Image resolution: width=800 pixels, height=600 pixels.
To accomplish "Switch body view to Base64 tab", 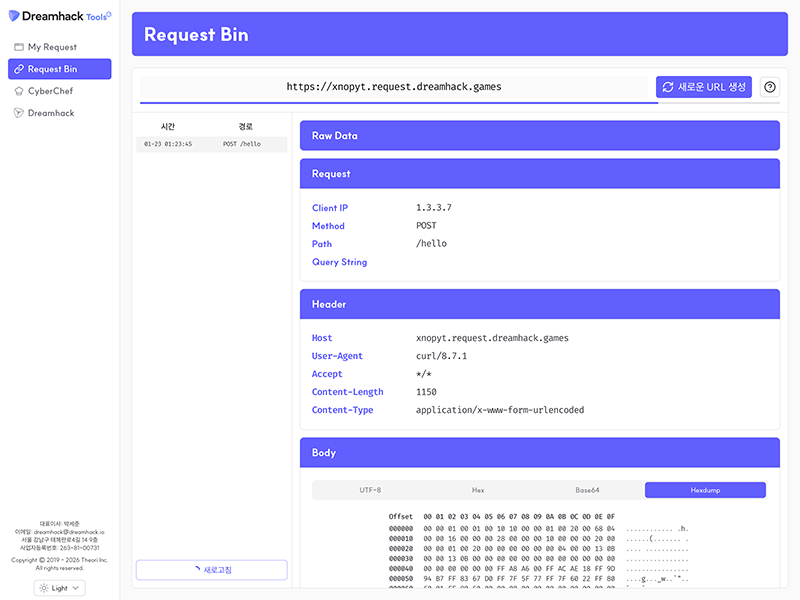I will point(587,490).
